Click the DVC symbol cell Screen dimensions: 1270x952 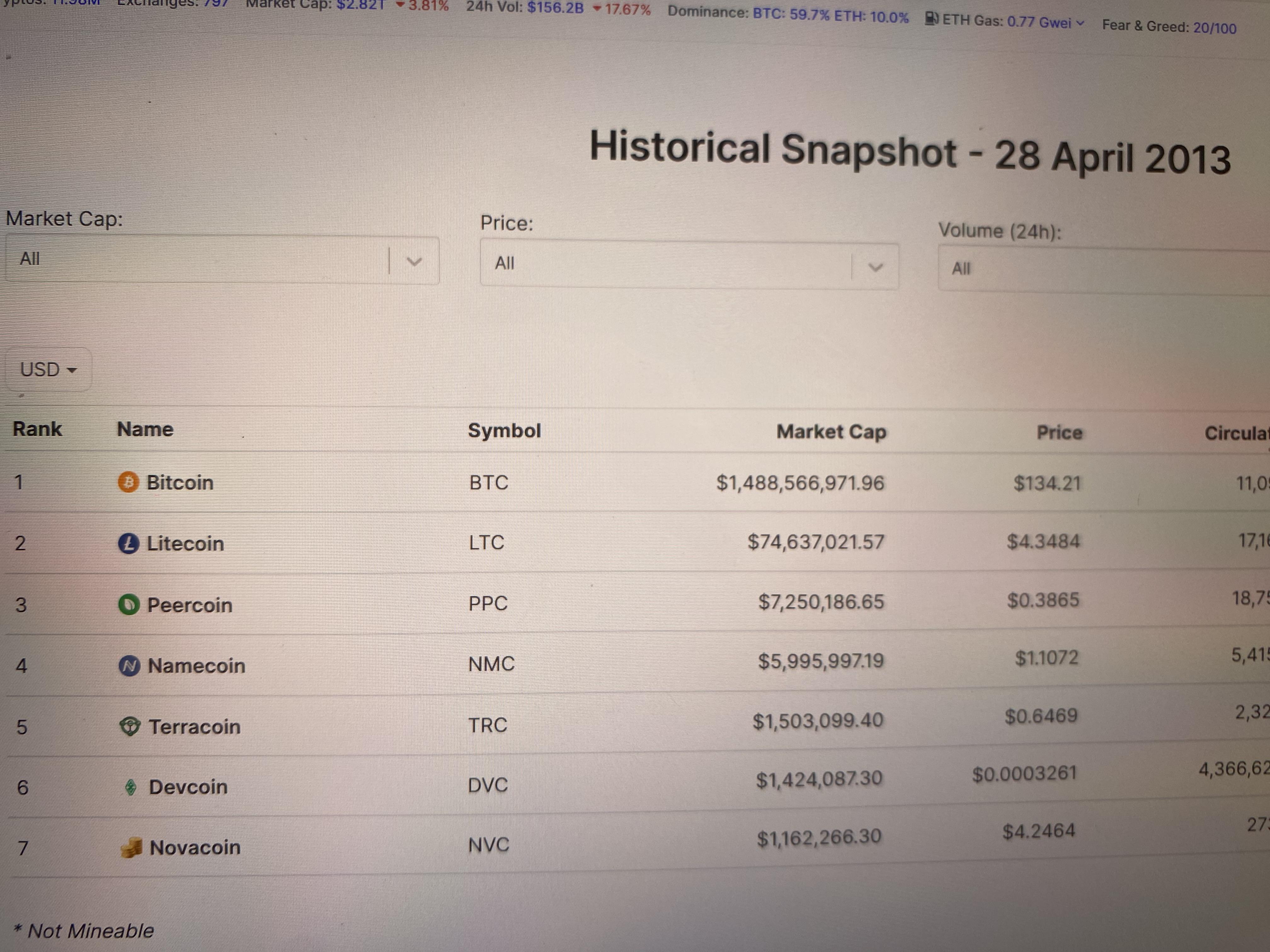click(x=488, y=785)
